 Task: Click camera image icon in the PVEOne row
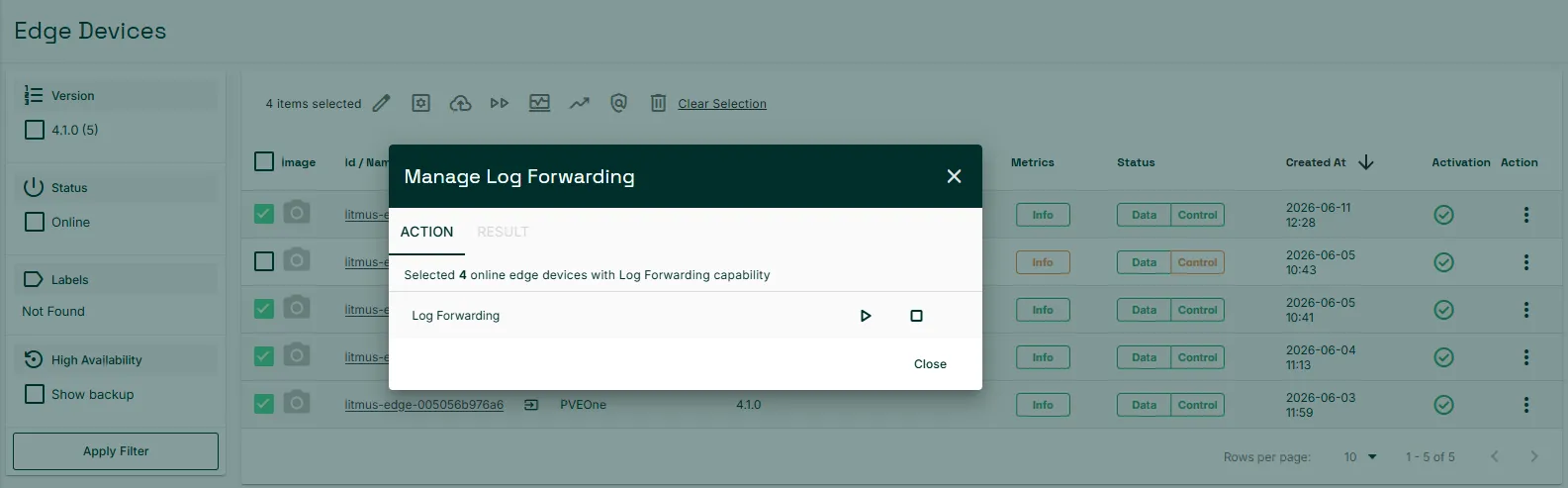(297, 403)
